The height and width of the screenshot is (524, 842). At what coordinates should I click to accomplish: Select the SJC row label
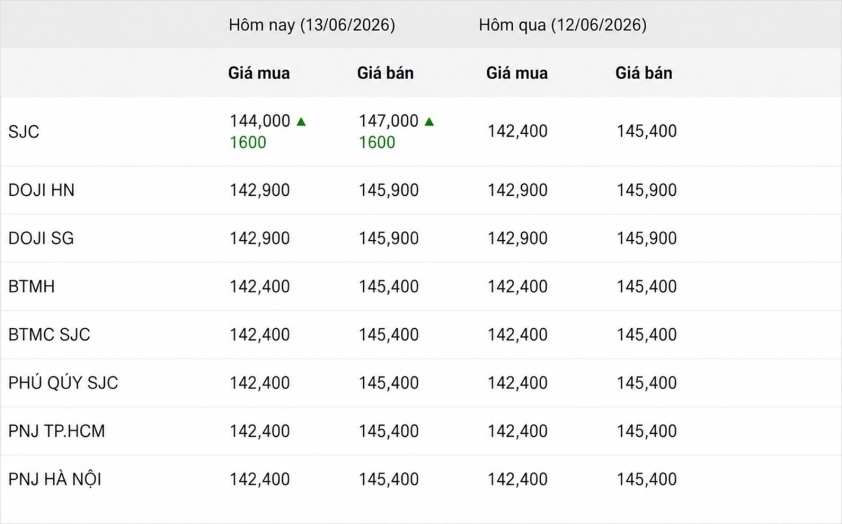24,132
